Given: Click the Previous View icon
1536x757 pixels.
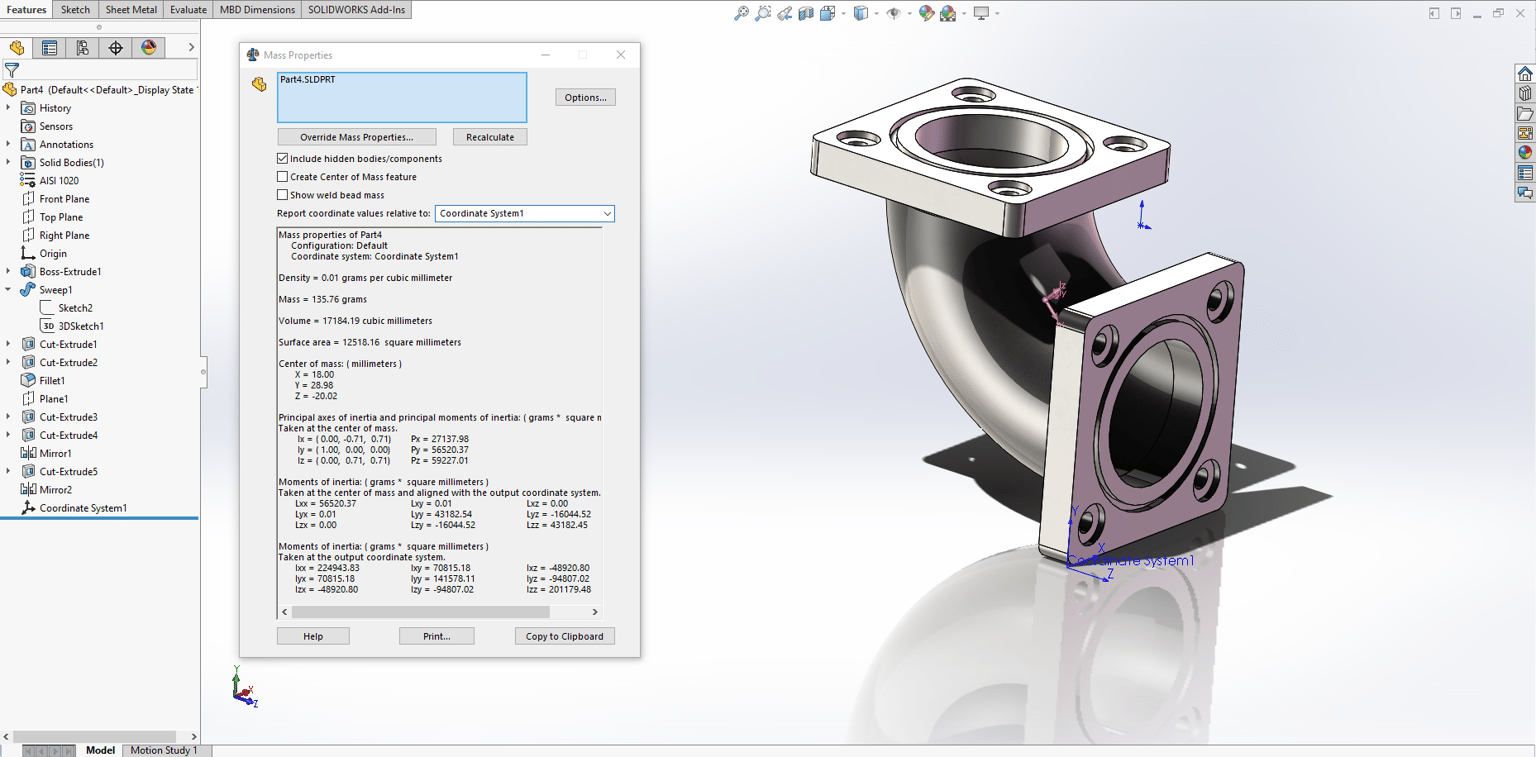Looking at the screenshot, I should click(x=785, y=13).
